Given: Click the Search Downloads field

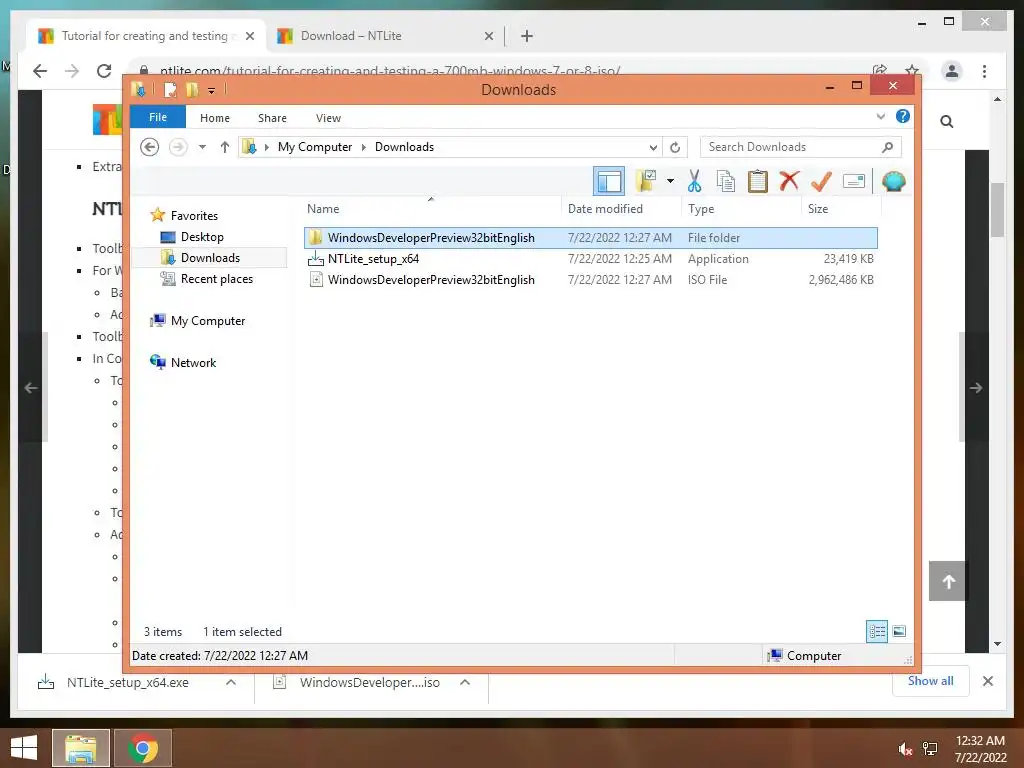Looking at the screenshot, I should click(x=801, y=147).
